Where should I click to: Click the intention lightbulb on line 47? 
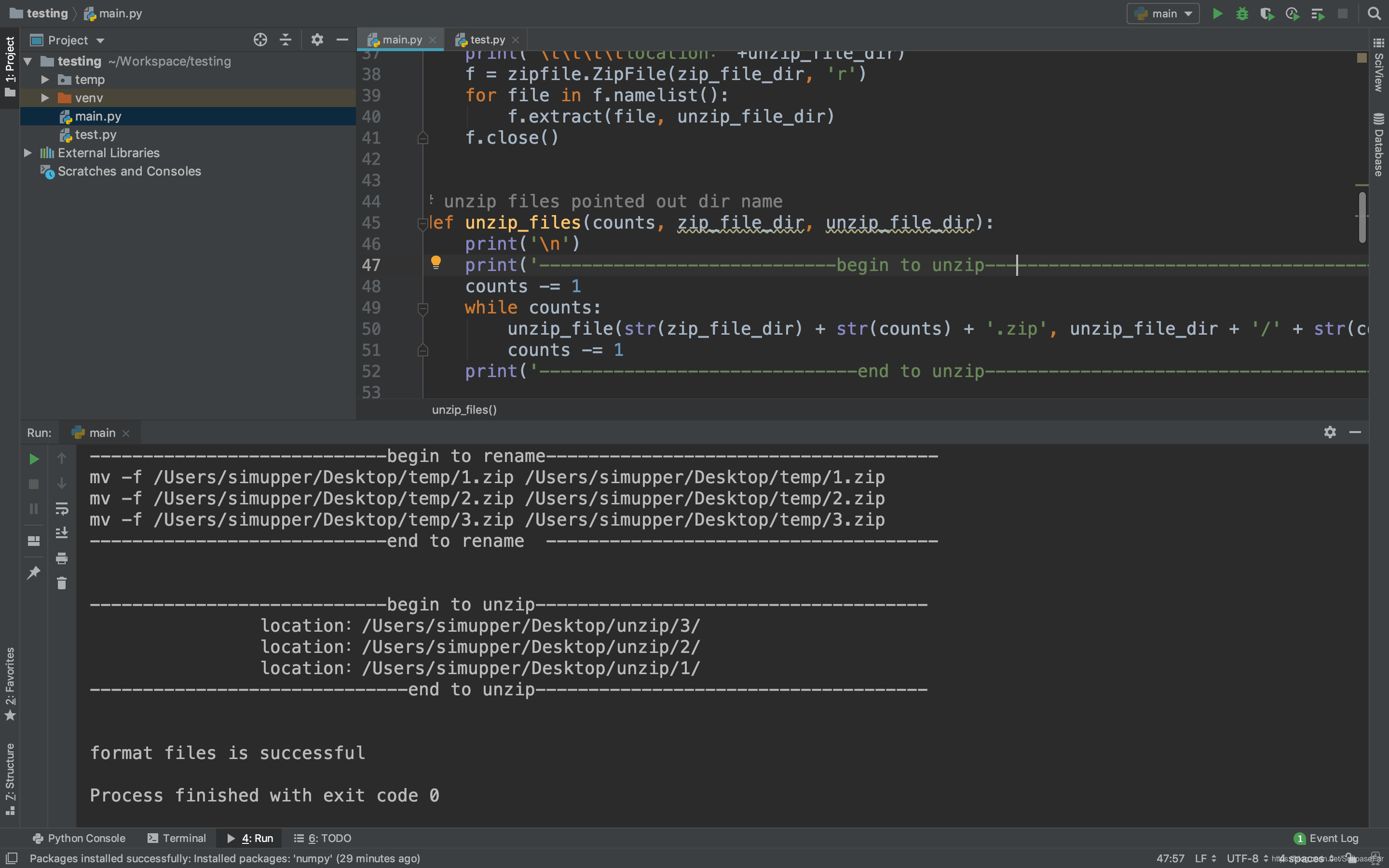436,263
